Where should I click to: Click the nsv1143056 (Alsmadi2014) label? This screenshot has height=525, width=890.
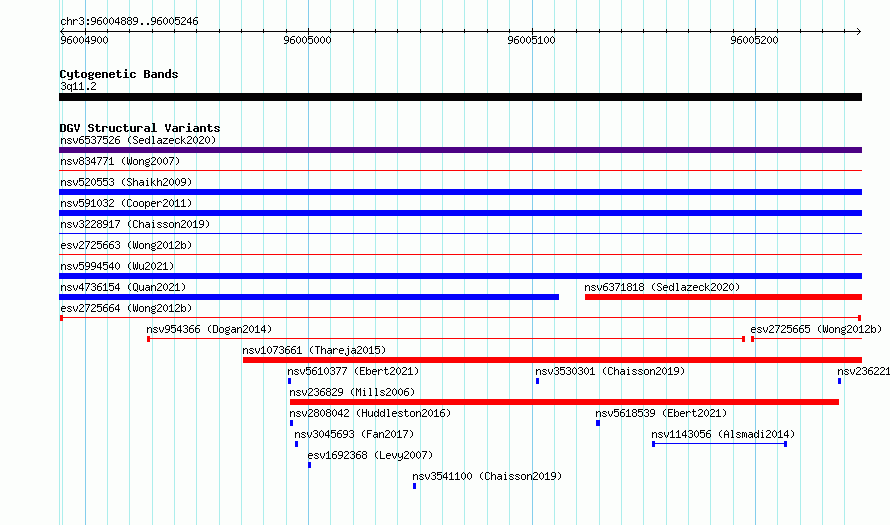click(x=723, y=434)
